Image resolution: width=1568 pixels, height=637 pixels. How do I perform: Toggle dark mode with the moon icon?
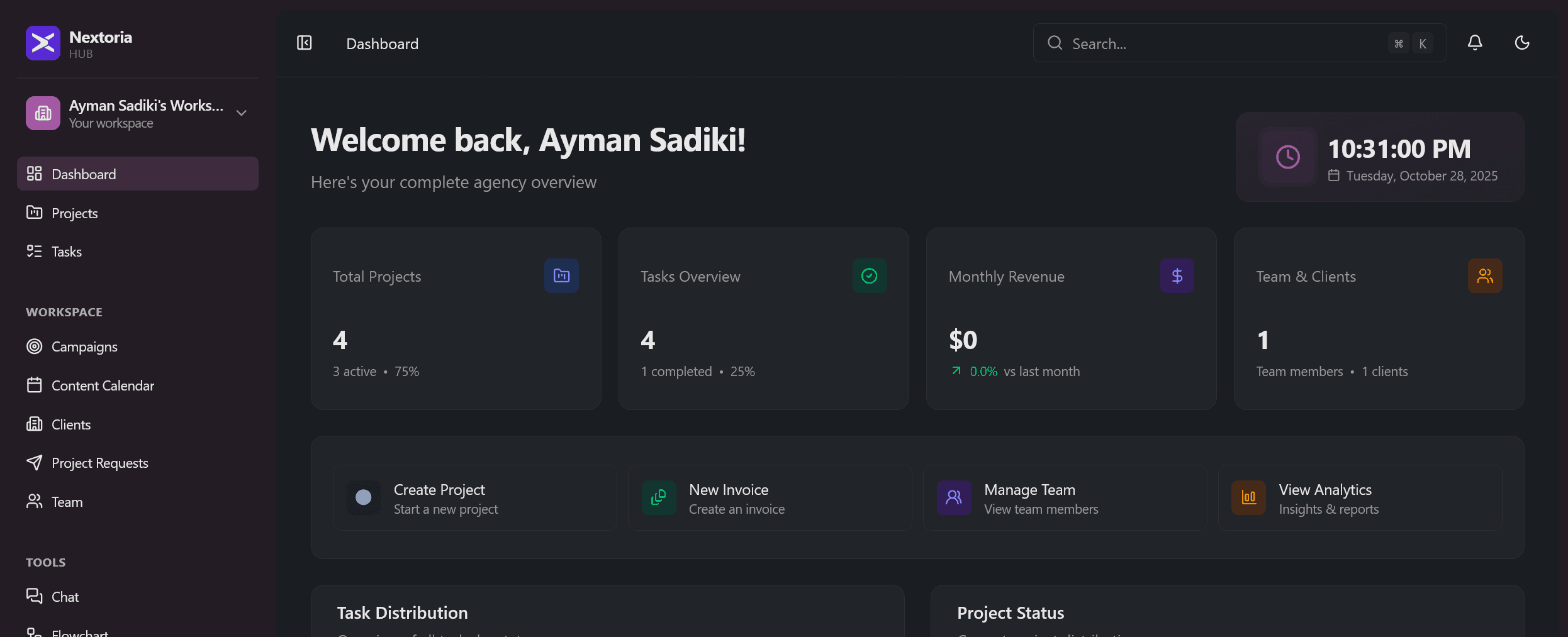(1522, 43)
